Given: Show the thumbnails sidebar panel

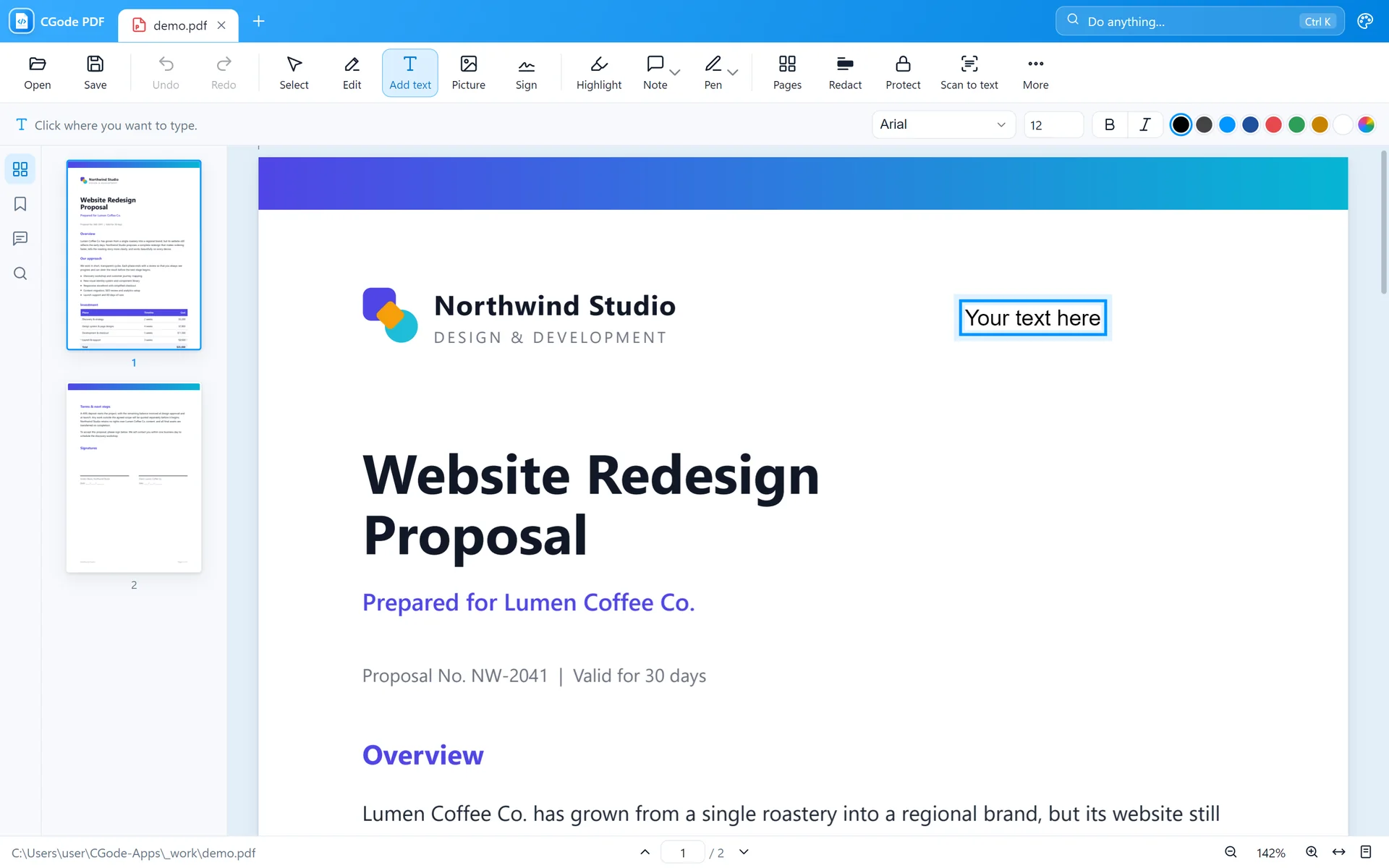Looking at the screenshot, I should 20,169.
